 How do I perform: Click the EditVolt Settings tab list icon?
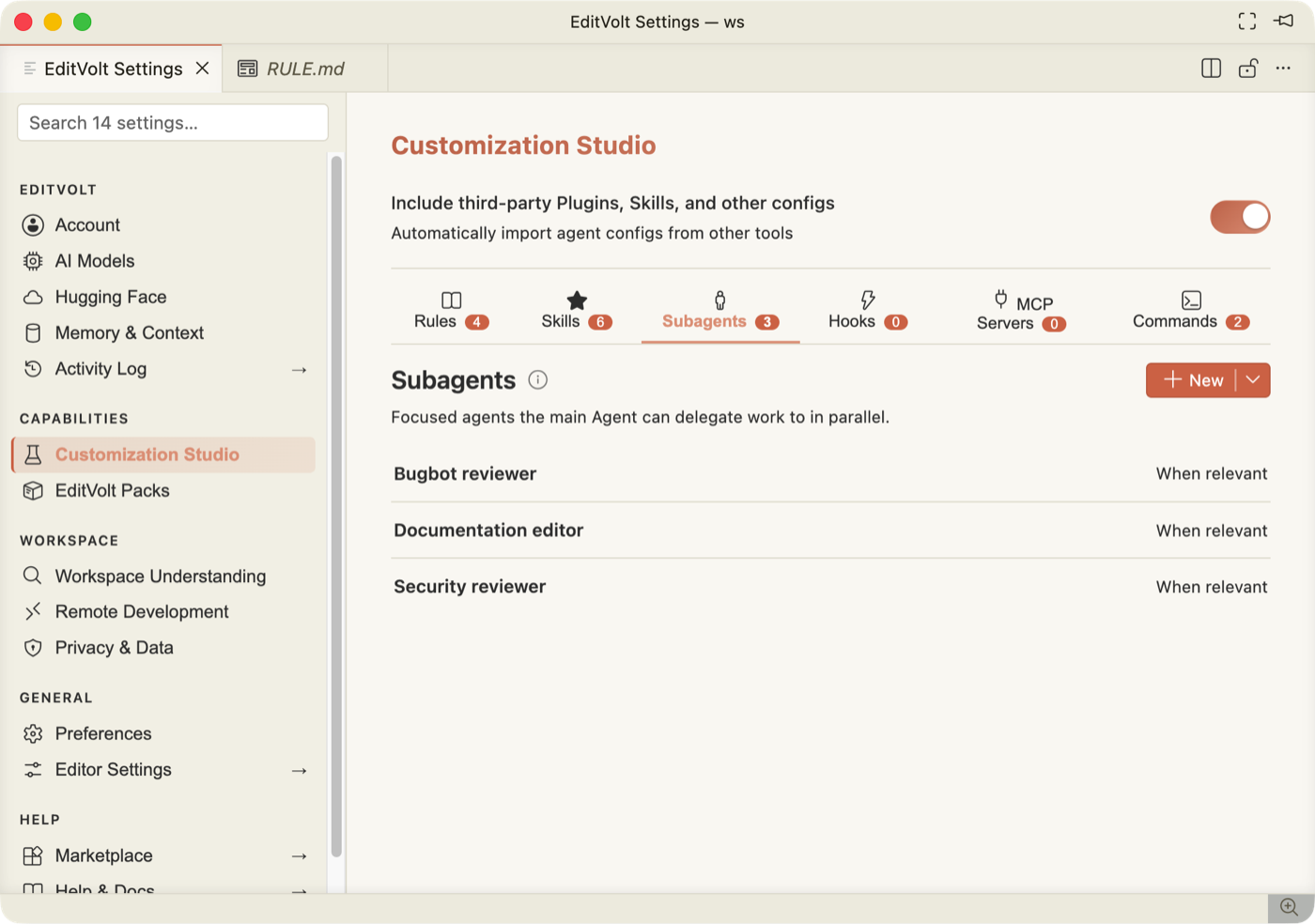(x=30, y=69)
